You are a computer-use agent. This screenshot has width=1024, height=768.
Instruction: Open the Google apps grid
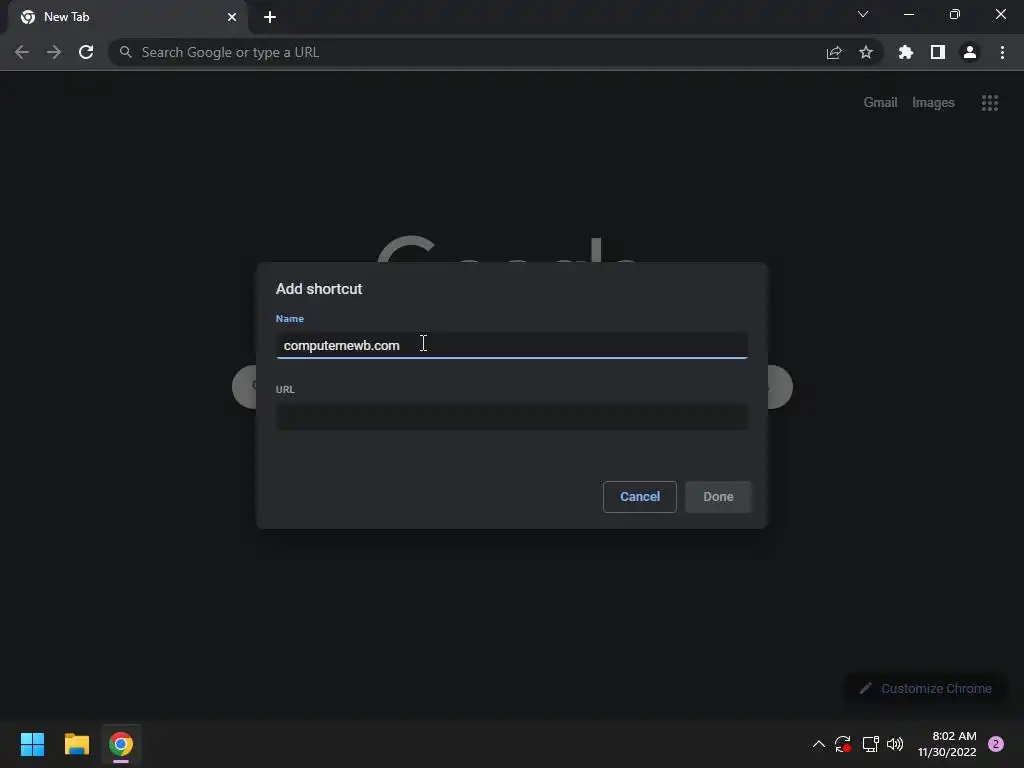(990, 103)
